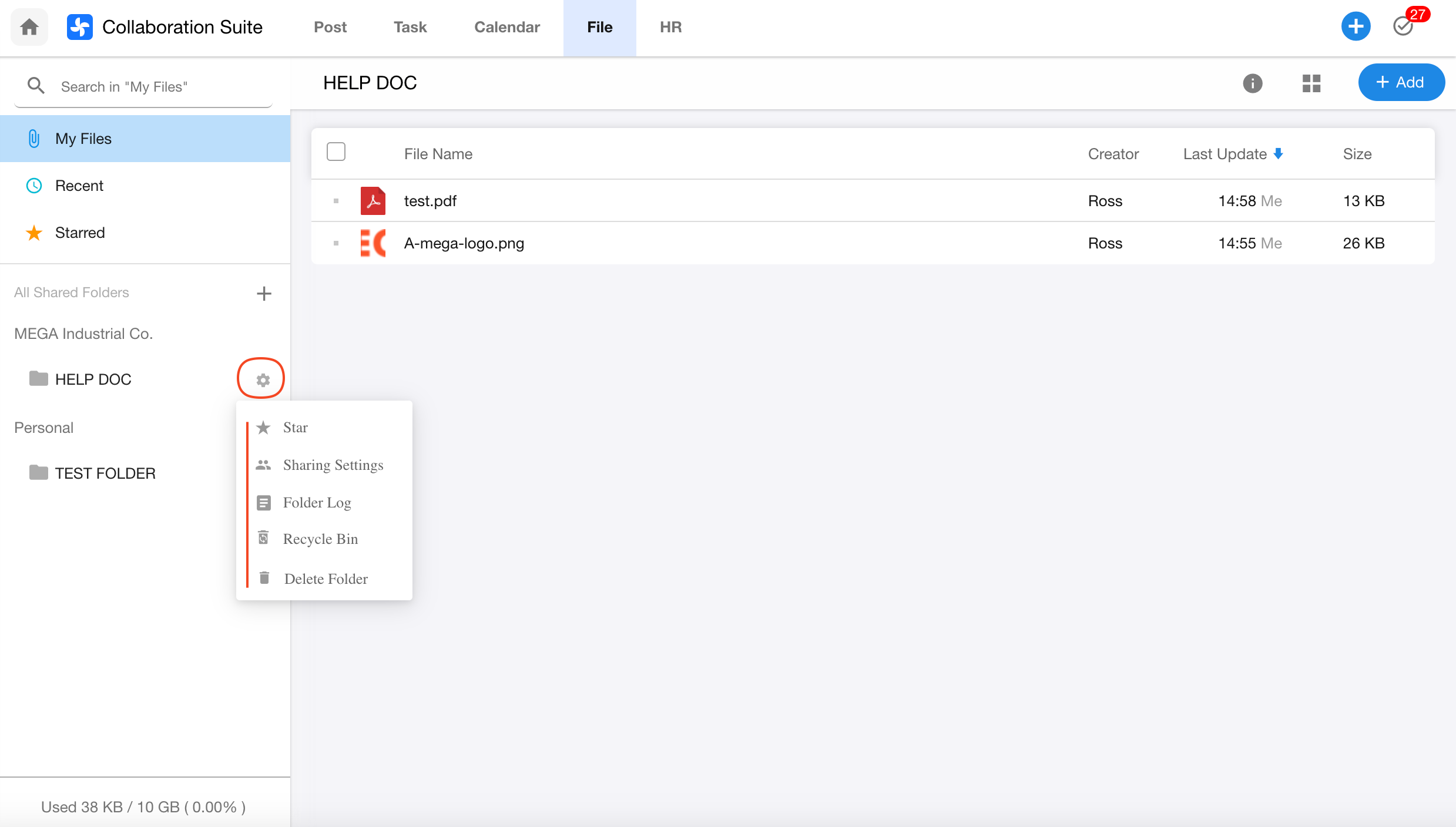Sort by Last Update column arrow
Screen dimensions: 1456x827
pos(1278,154)
